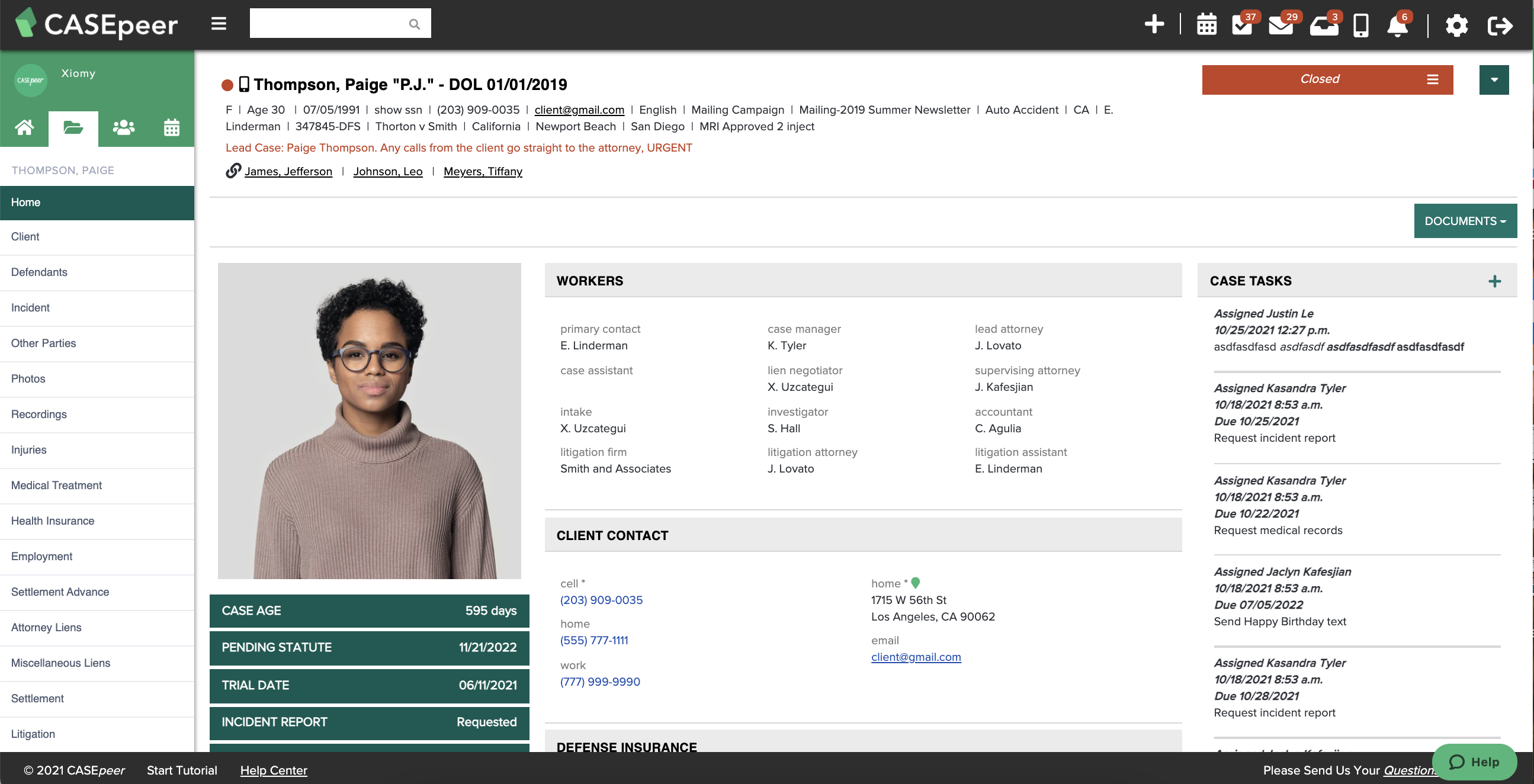Viewport: 1534px width, 784px height.
Task: Click the red status dot by client name
Action: (x=227, y=85)
